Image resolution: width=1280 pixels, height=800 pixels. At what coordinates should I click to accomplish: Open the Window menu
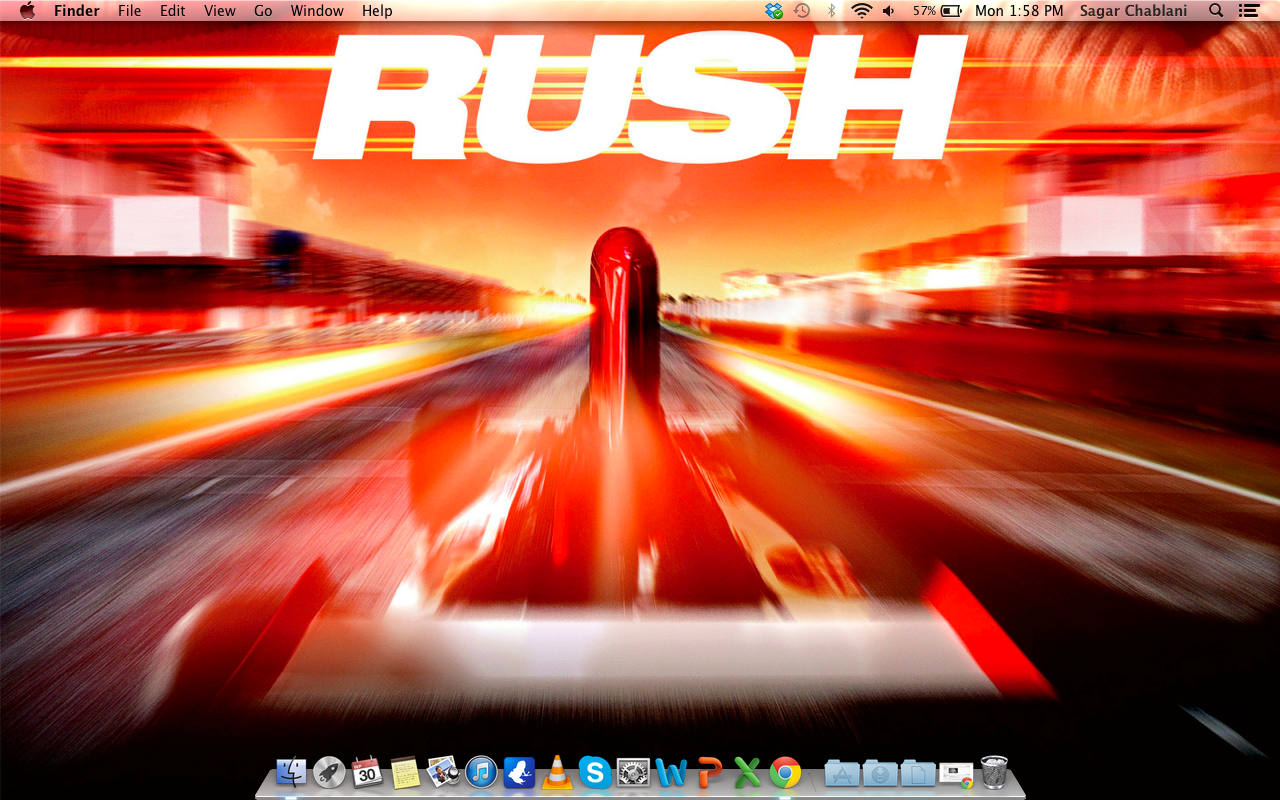coord(317,11)
